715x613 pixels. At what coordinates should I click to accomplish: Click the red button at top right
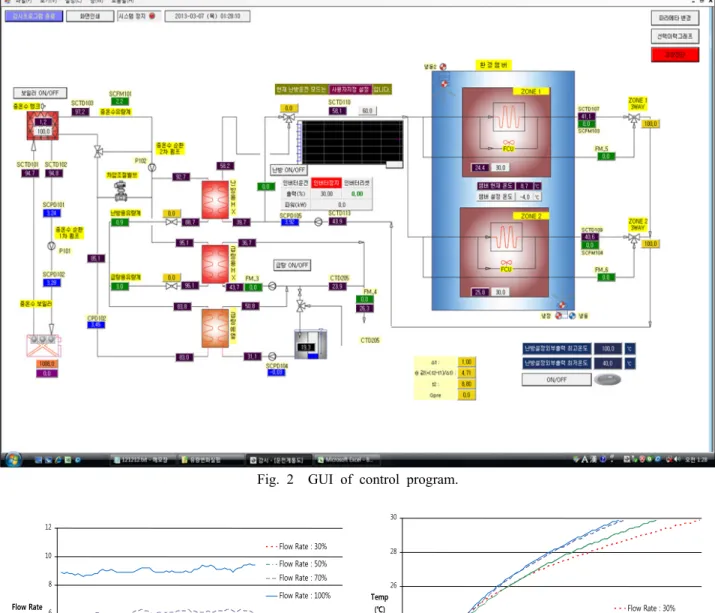[x=675, y=55]
